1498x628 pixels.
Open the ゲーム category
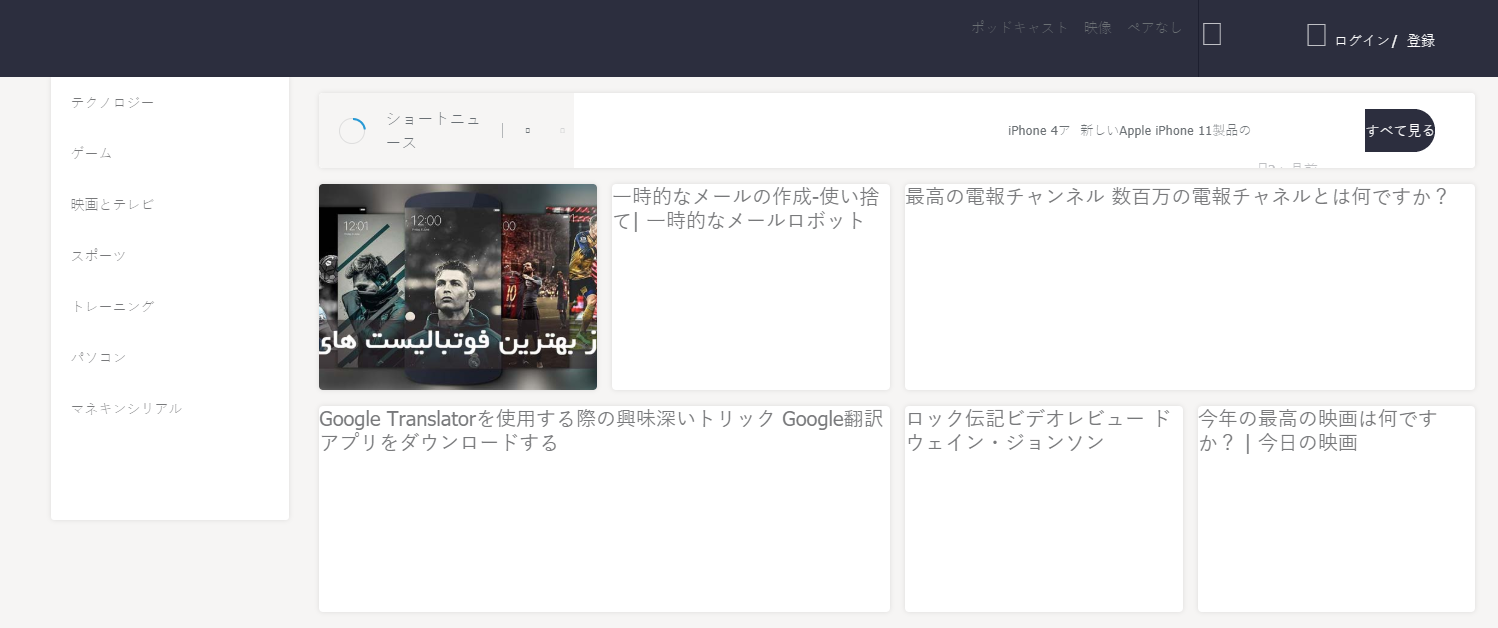coord(92,153)
